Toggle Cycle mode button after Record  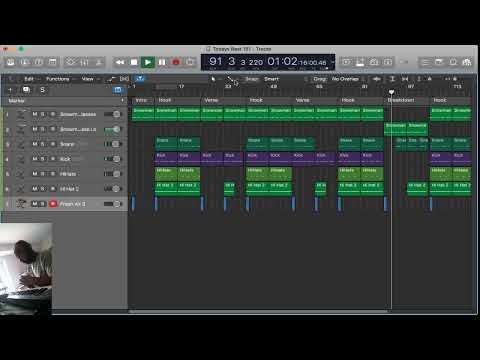click(190, 62)
